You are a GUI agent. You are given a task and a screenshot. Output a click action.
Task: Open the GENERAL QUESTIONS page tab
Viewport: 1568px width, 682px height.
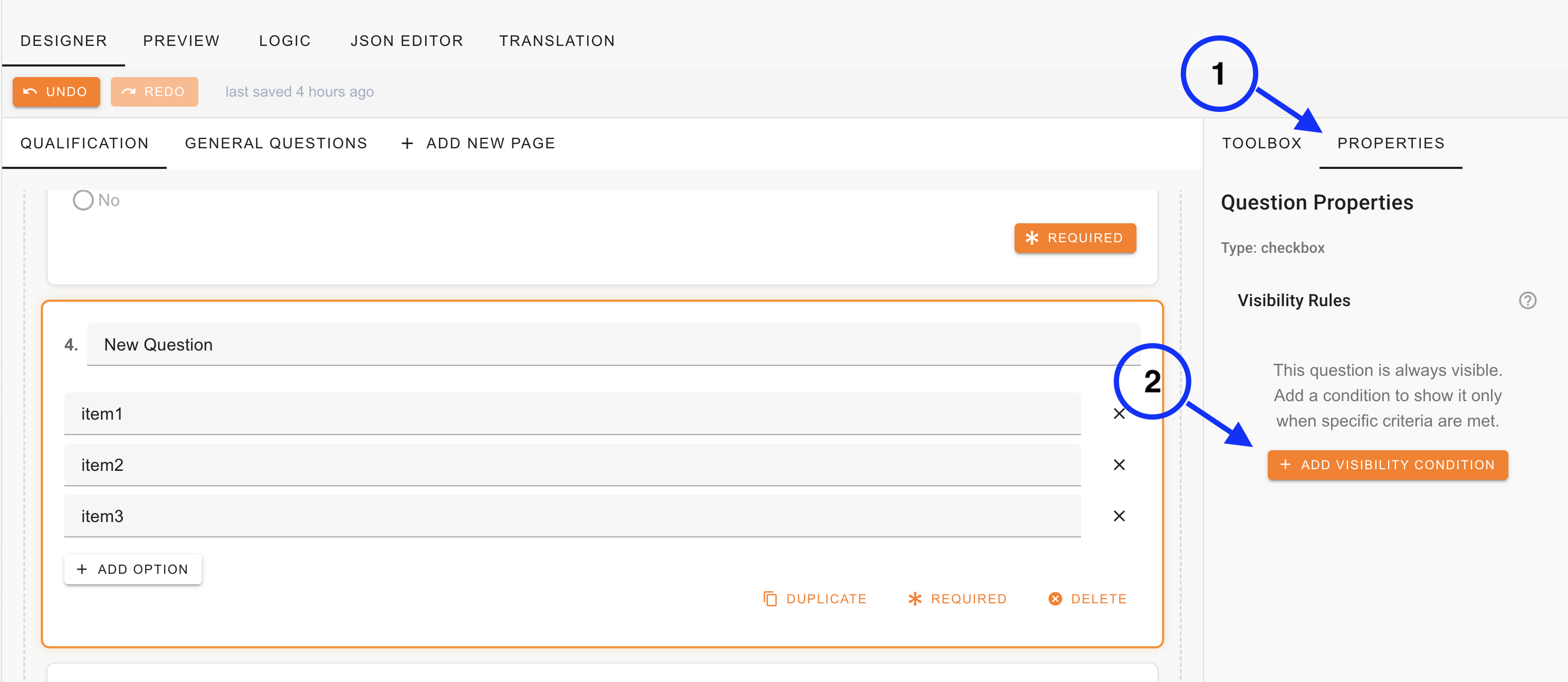(x=276, y=143)
